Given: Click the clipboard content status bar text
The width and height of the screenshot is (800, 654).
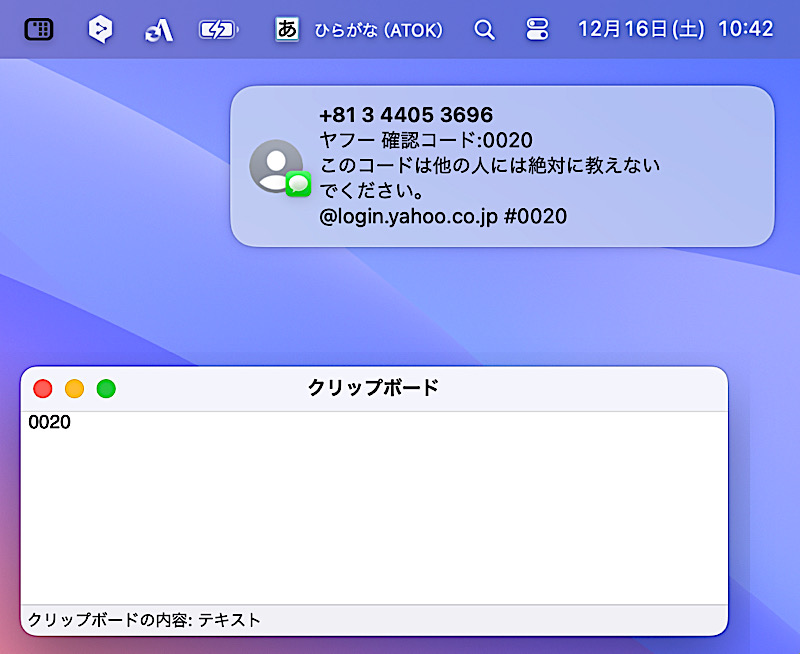Looking at the screenshot, I should (143, 619).
